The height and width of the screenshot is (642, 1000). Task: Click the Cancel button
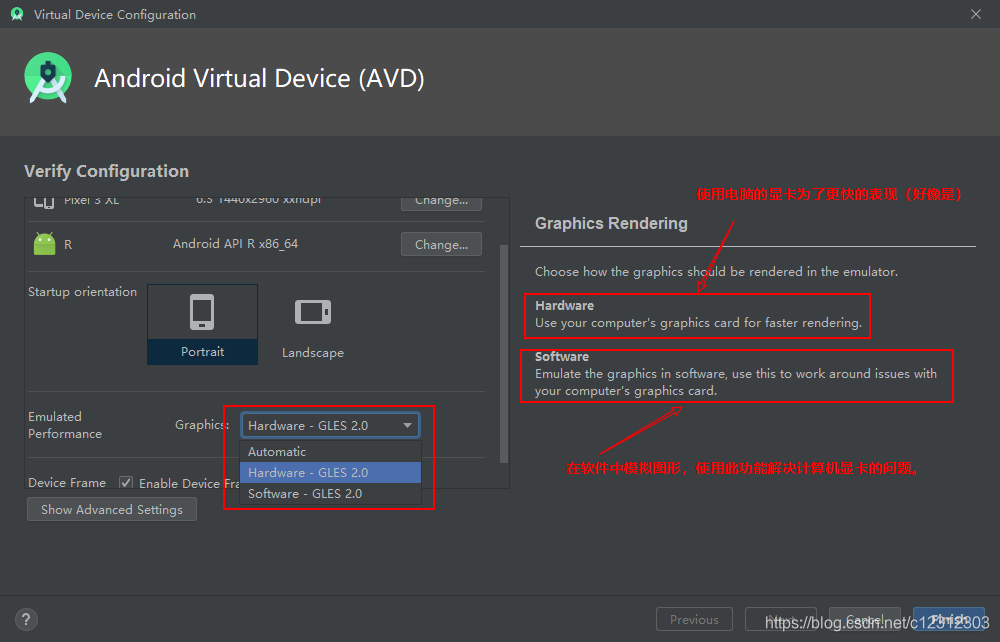(865, 619)
